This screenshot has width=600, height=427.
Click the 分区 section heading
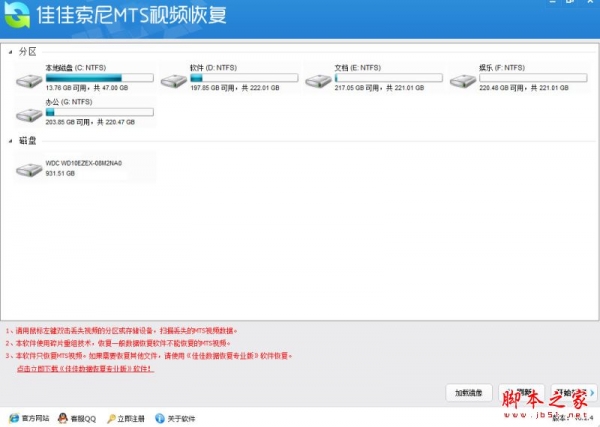tap(28, 52)
